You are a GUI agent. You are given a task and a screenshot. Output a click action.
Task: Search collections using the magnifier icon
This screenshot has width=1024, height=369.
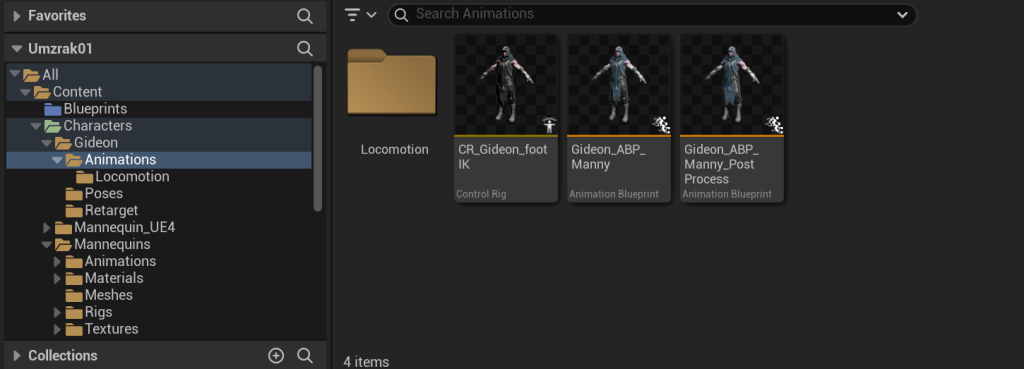305,355
